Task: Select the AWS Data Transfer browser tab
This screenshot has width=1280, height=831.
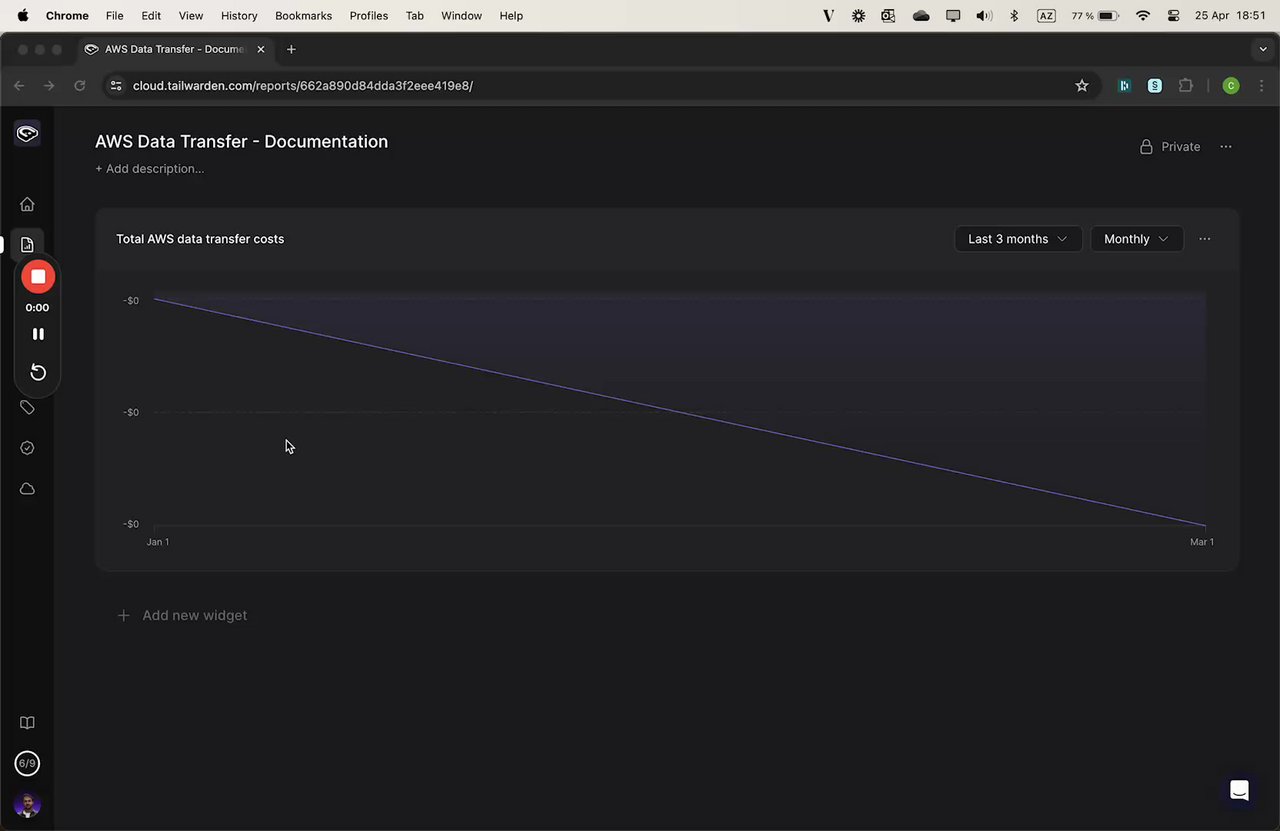Action: (175, 49)
